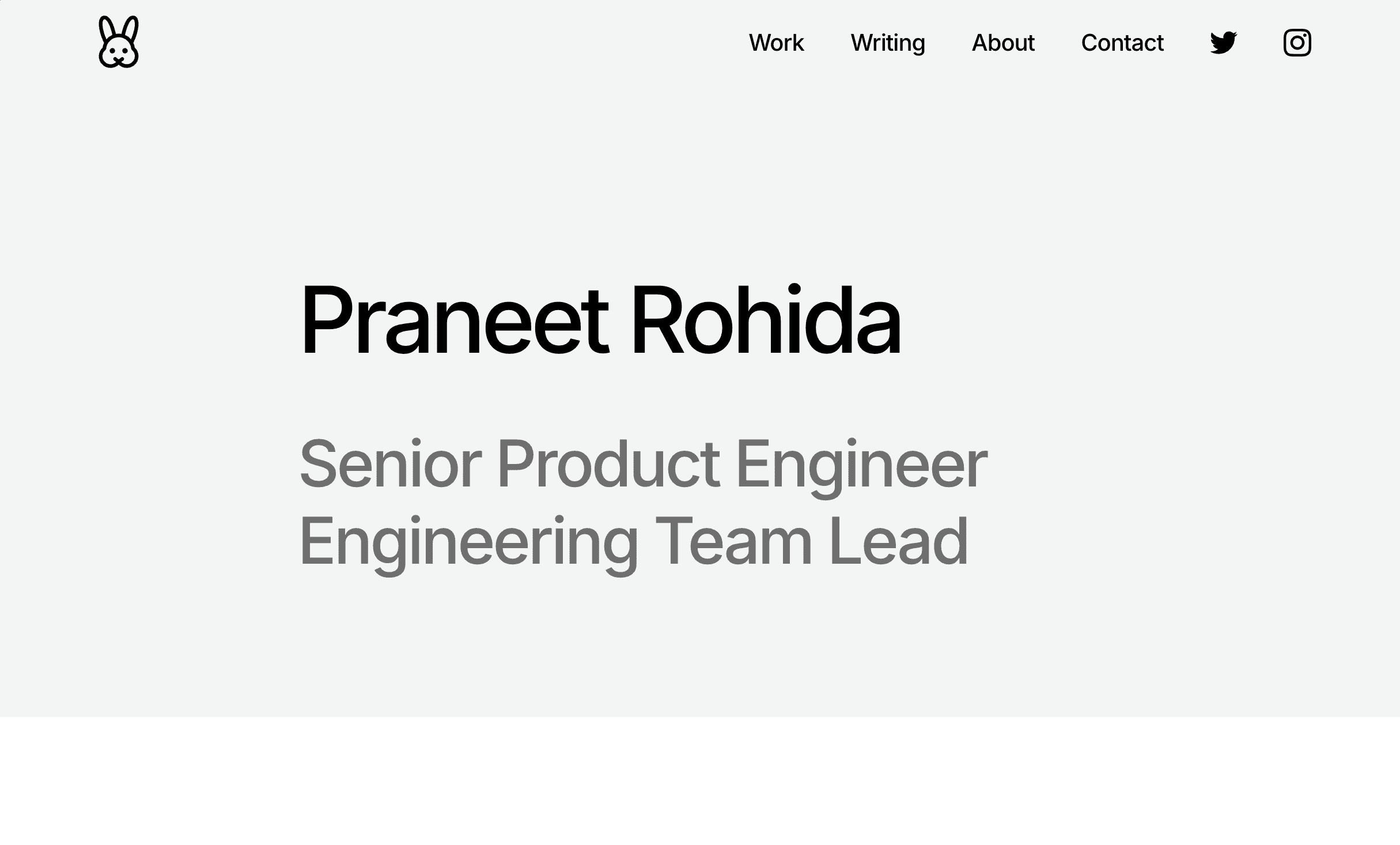Click the header navigation area
Image resolution: width=1400 pixels, height=845 pixels.
tap(951, 43)
